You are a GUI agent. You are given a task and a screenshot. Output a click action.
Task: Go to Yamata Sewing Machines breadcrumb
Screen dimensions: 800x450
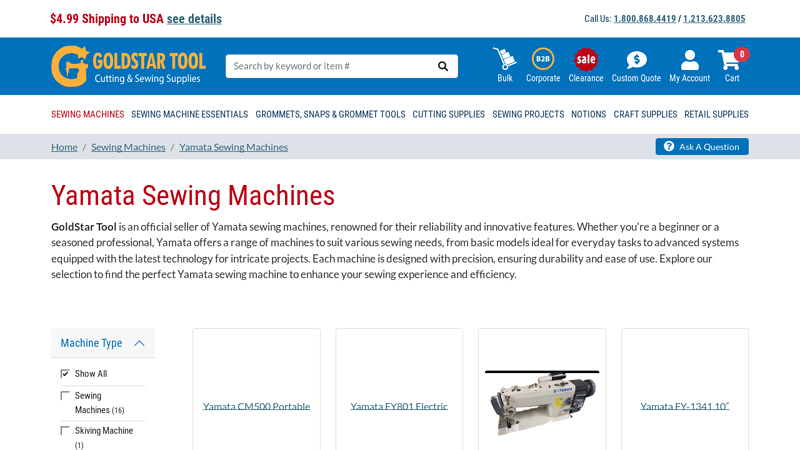[233, 147]
